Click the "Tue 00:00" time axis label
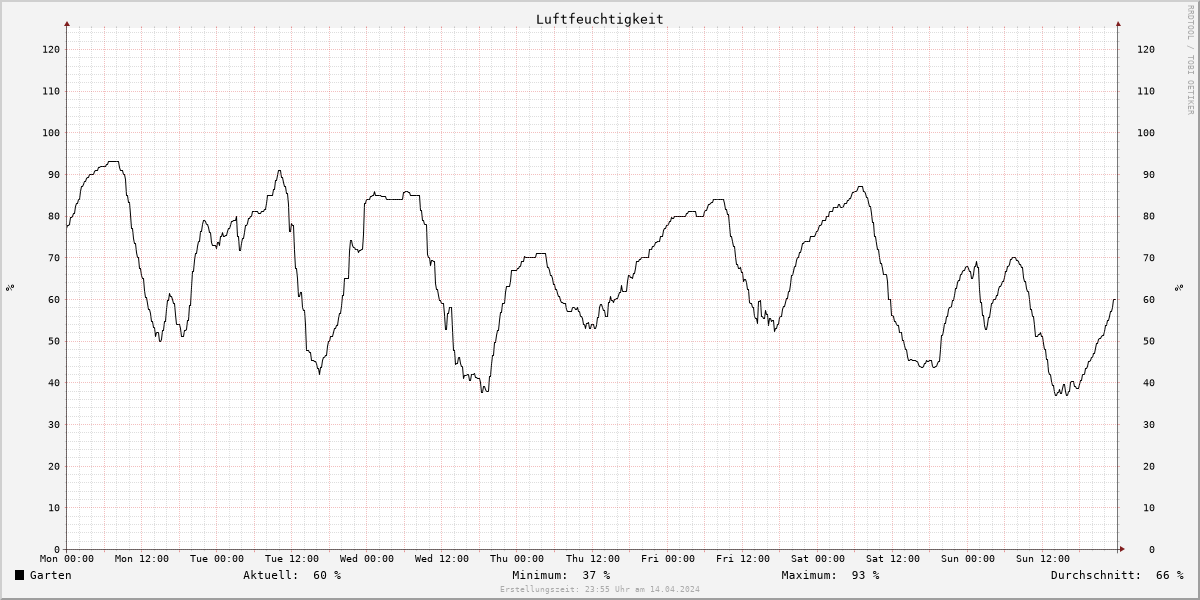Screen dimensions: 1200x600 217,558
